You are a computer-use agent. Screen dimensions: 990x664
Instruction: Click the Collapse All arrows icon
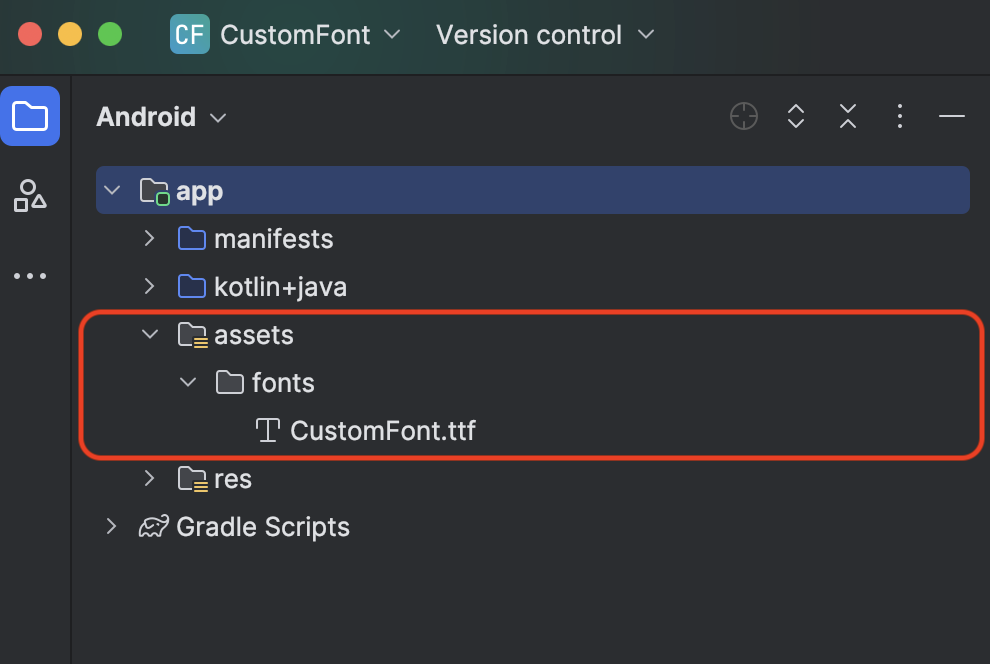coord(848,116)
